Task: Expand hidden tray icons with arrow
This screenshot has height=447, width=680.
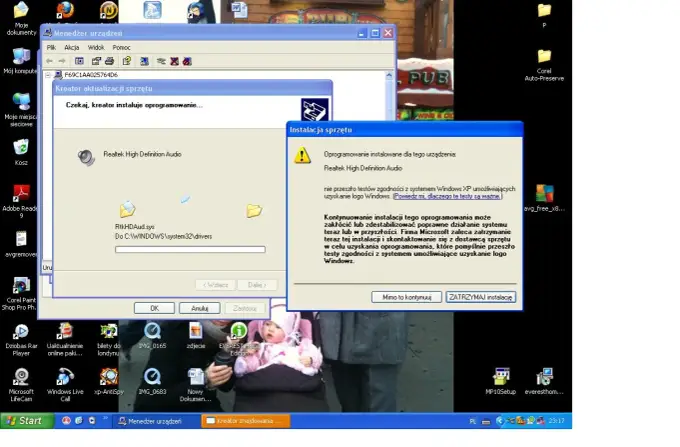Action: point(500,421)
